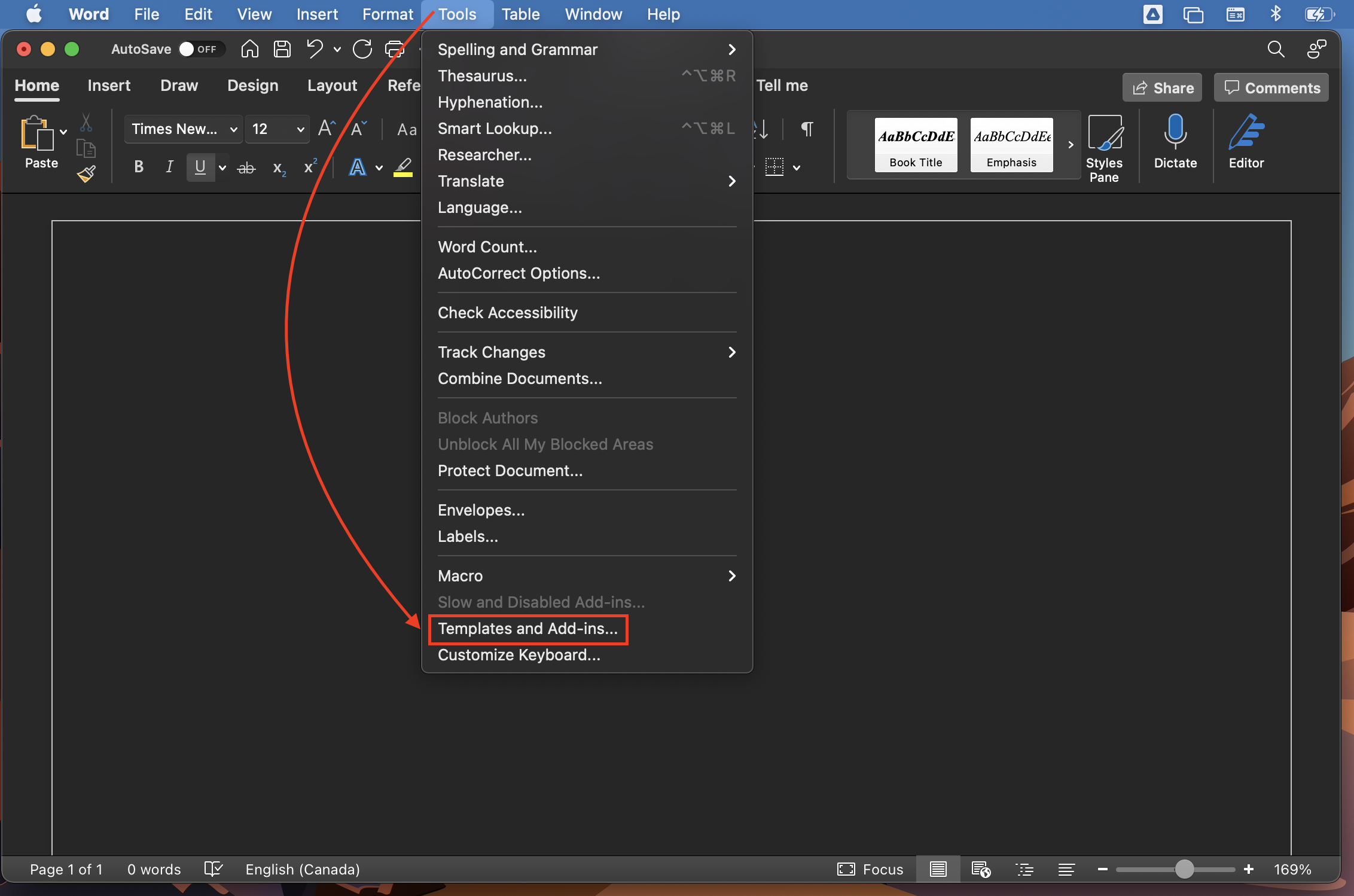
Task: Expand the Paste options arrow
Action: tap(63, 132)
